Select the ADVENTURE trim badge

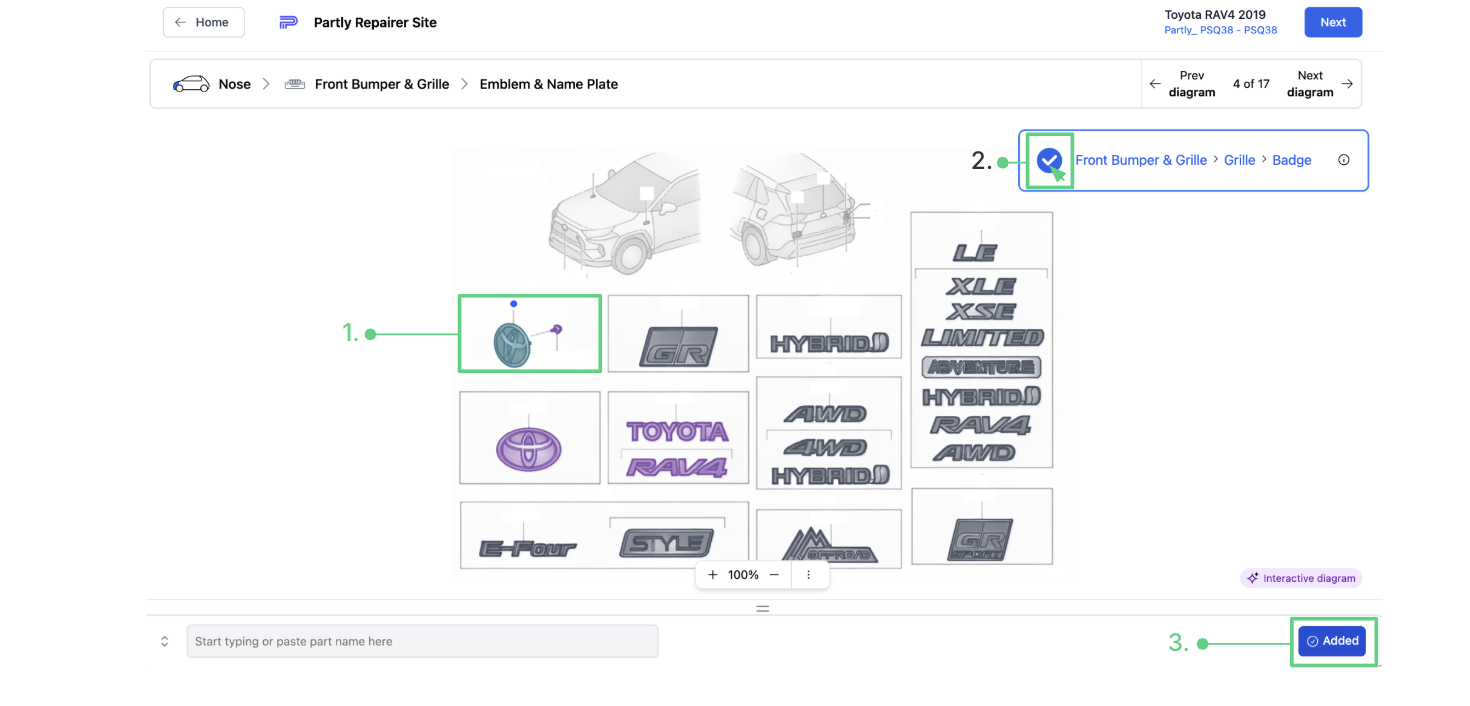tap(981, 367)
